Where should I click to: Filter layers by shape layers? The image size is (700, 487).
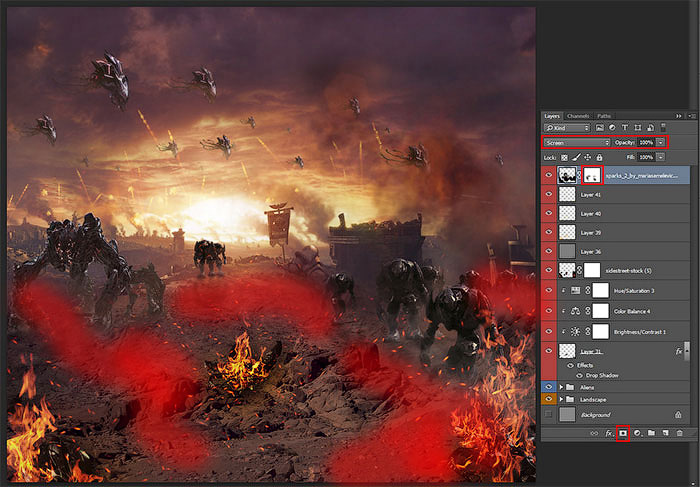638,128
